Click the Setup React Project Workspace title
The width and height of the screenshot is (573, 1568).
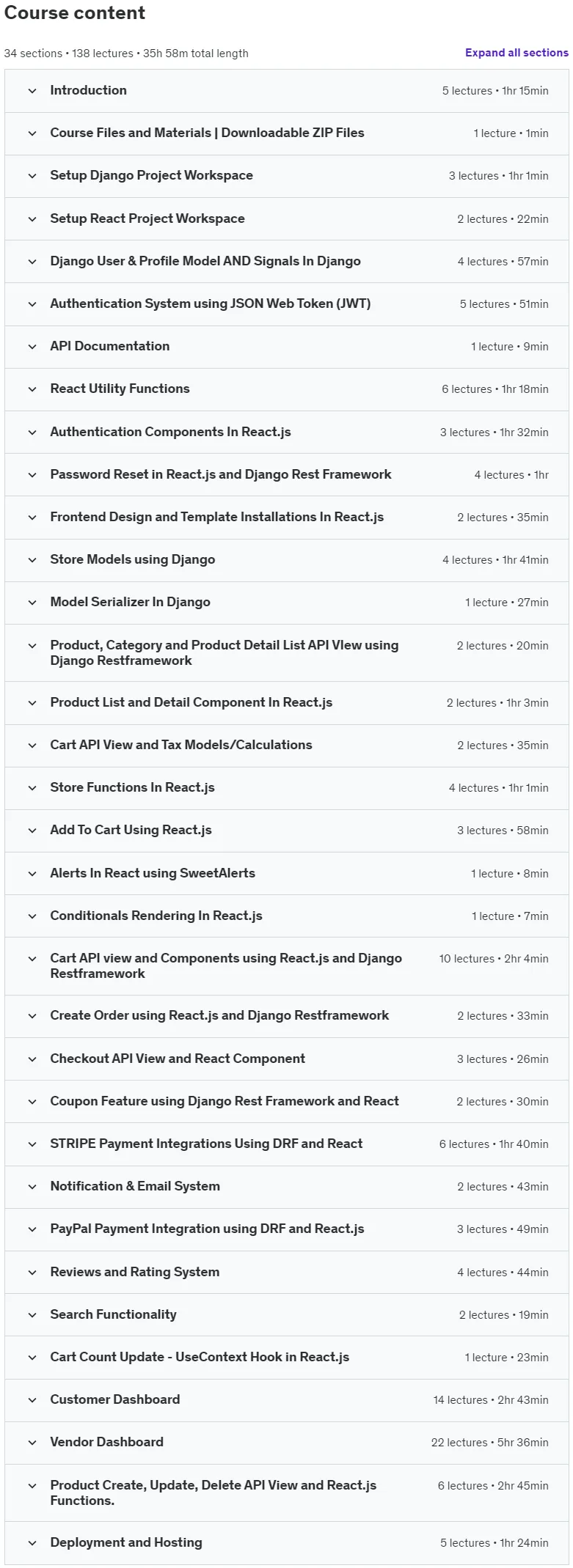click(147, 218)
